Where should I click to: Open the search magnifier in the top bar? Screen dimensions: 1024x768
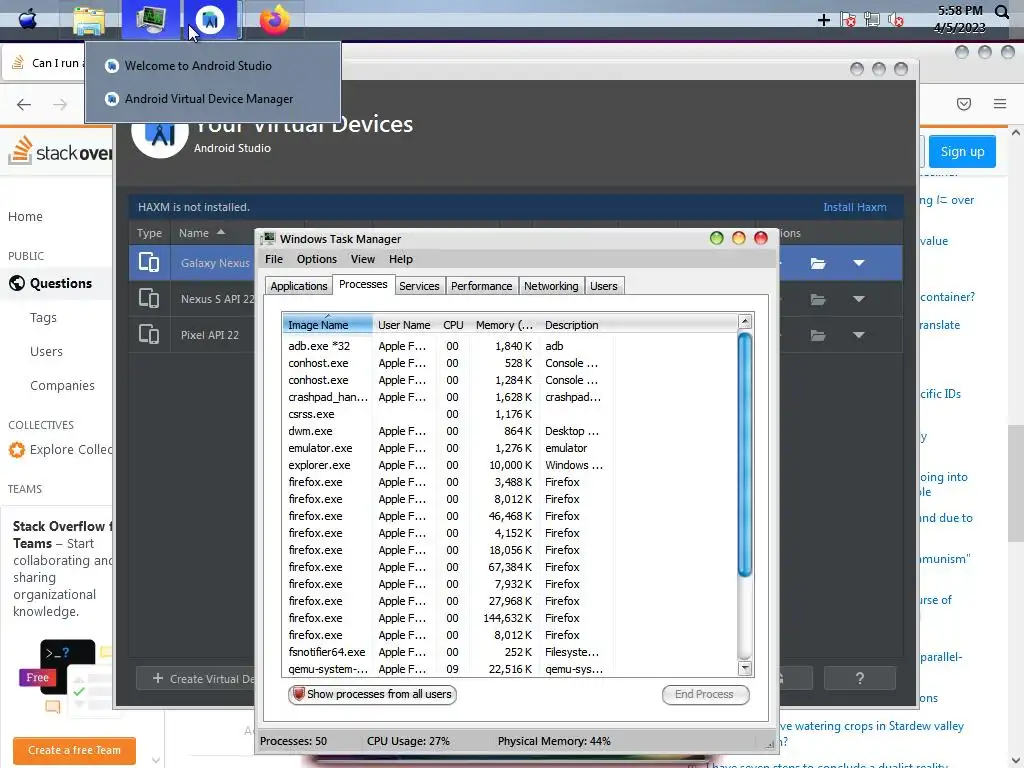pyautogui.click(x=1002, y=12)
